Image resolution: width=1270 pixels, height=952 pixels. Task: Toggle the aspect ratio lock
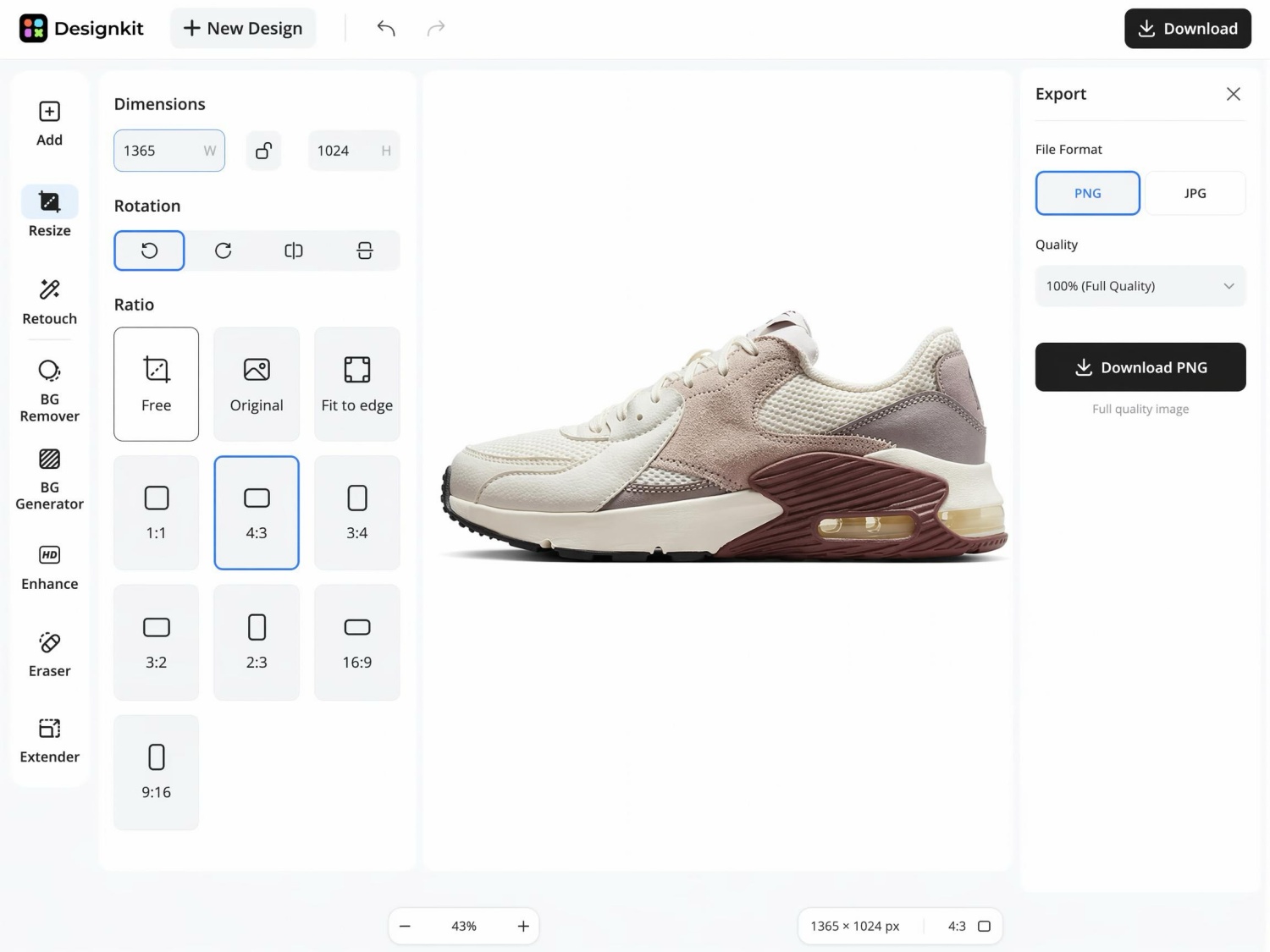click(x=264, y=151)
